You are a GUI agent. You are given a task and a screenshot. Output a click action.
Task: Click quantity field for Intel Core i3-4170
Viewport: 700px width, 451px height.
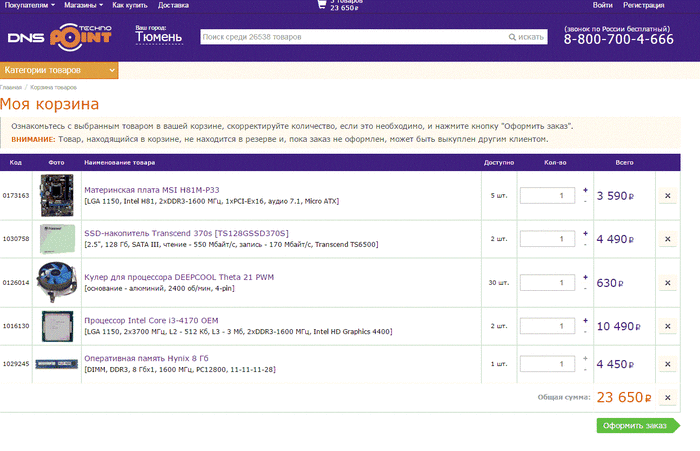tap(547, 326)
